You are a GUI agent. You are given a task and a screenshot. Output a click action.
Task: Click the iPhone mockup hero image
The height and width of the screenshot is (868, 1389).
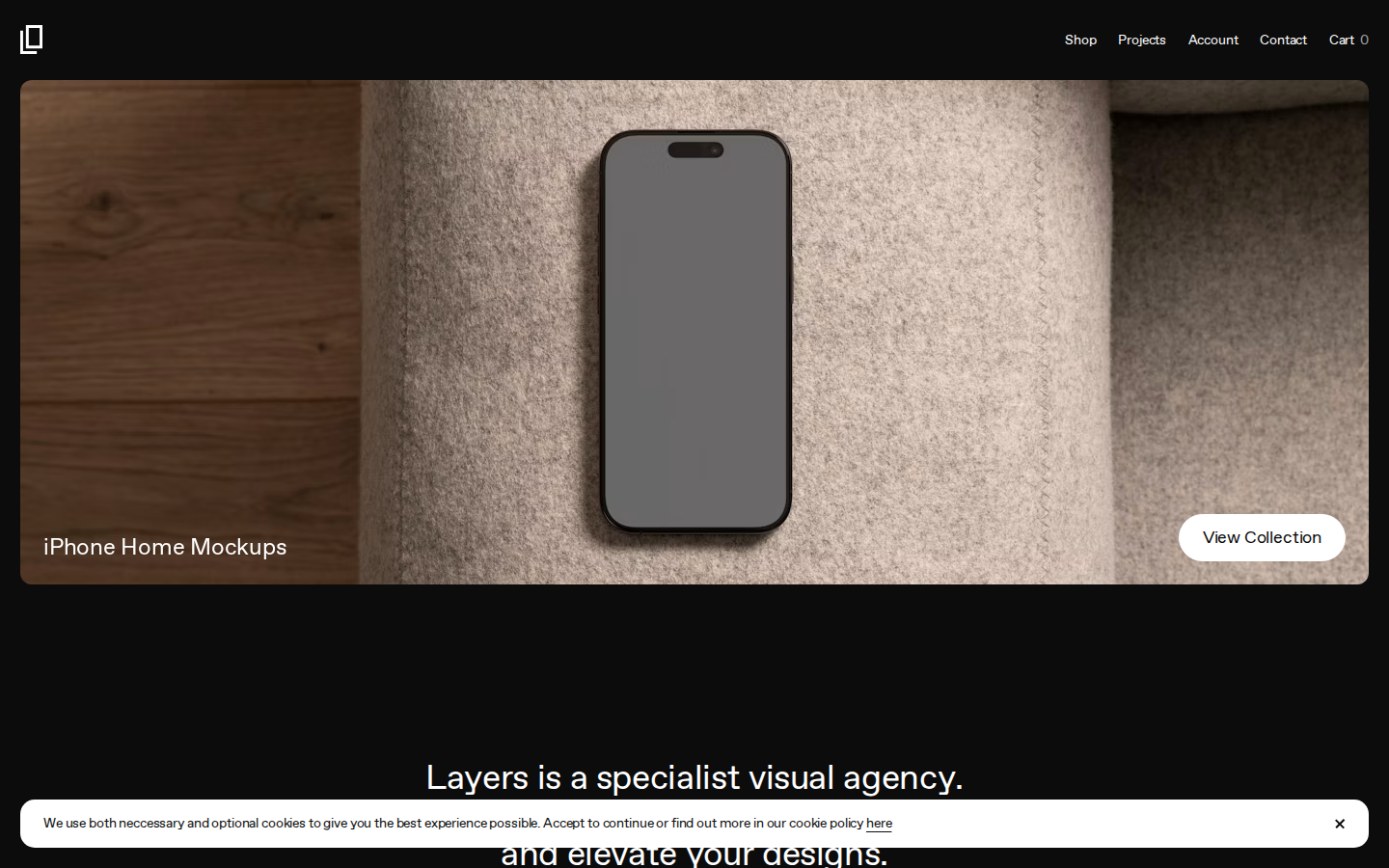[694, 332]
